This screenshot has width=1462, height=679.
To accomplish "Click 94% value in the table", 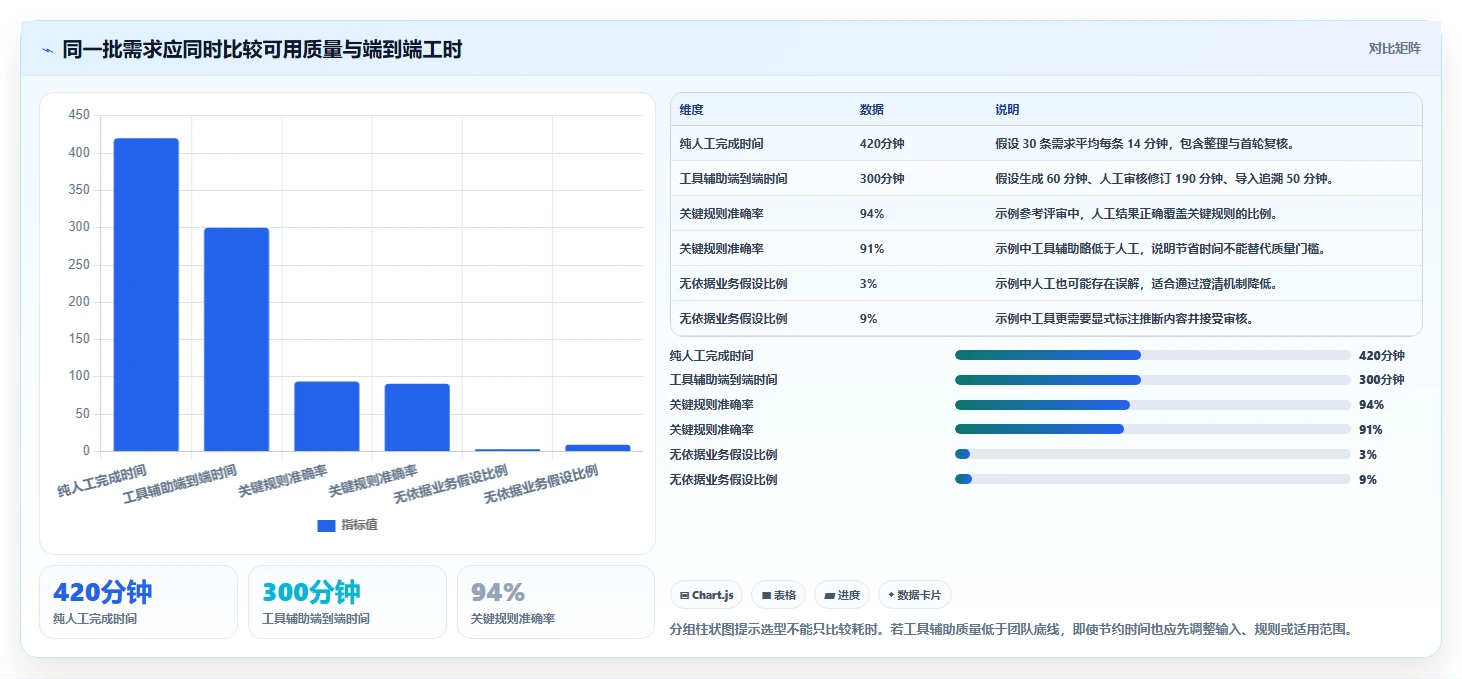I will 872,214.
